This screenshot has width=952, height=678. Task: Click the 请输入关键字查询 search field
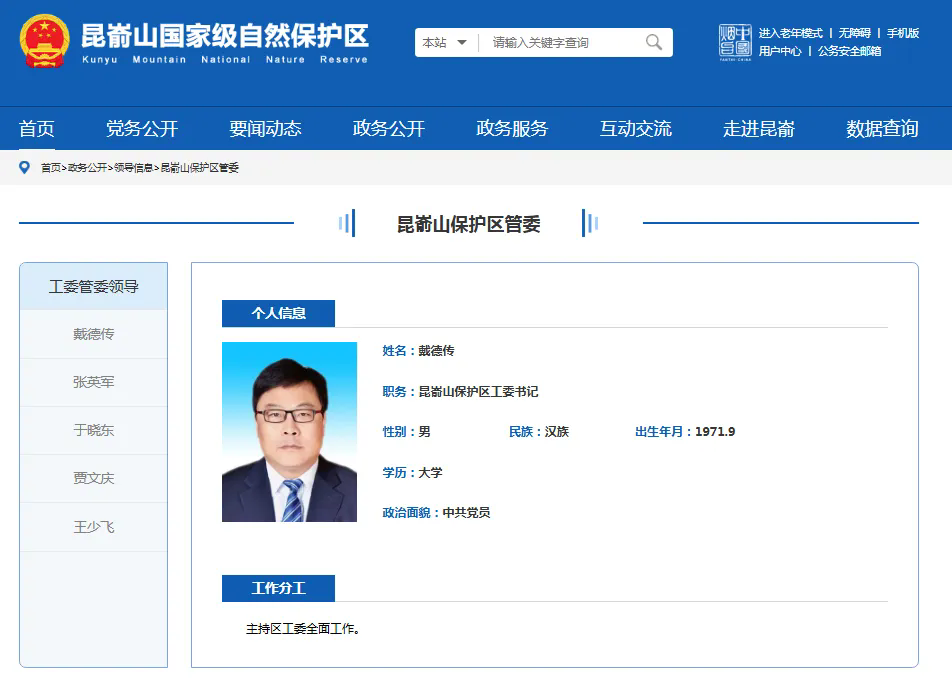tap(560, 42)
